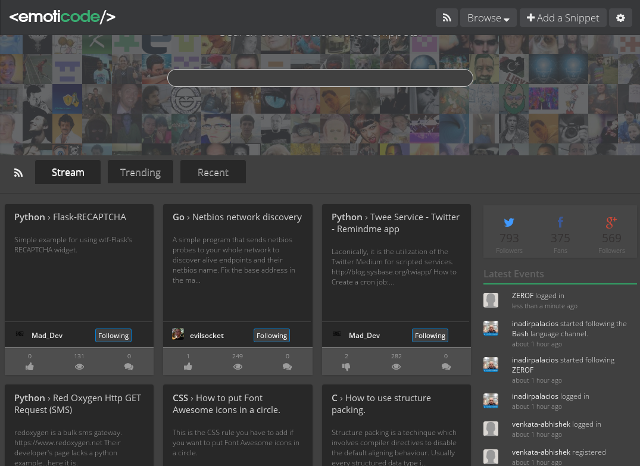Switch to the Trending tab
640x466 pixels.
[140, 172]
